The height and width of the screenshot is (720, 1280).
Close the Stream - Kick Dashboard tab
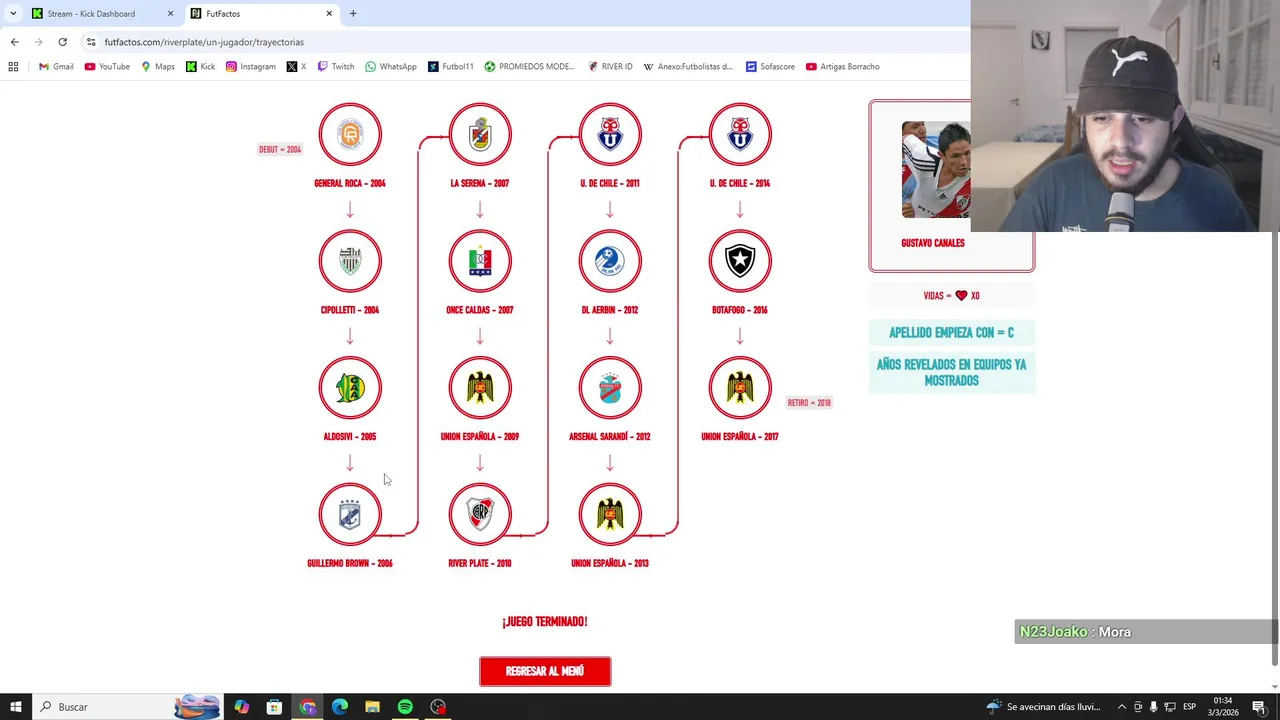170,14
